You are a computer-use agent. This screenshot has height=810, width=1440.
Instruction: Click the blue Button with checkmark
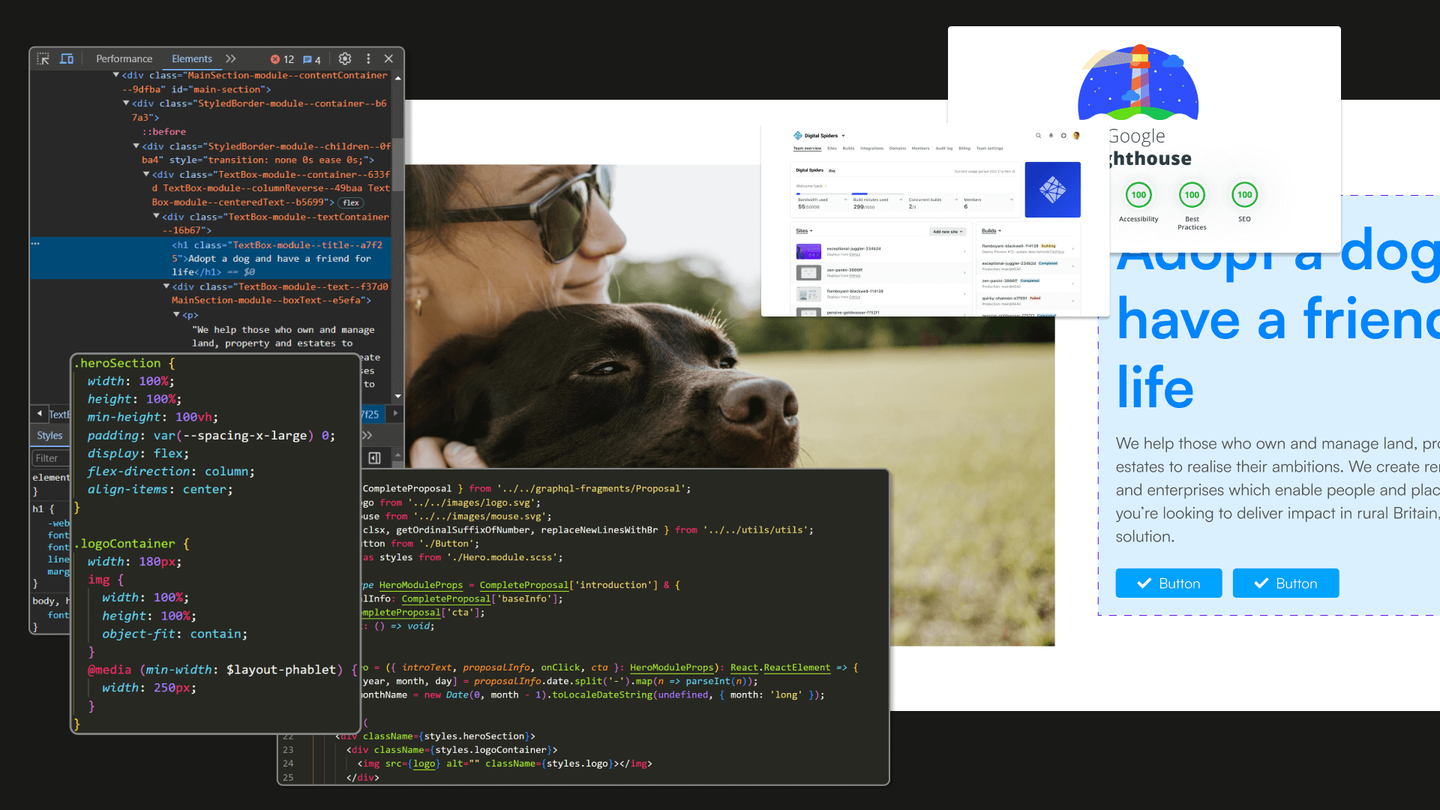pos(1168,583)
